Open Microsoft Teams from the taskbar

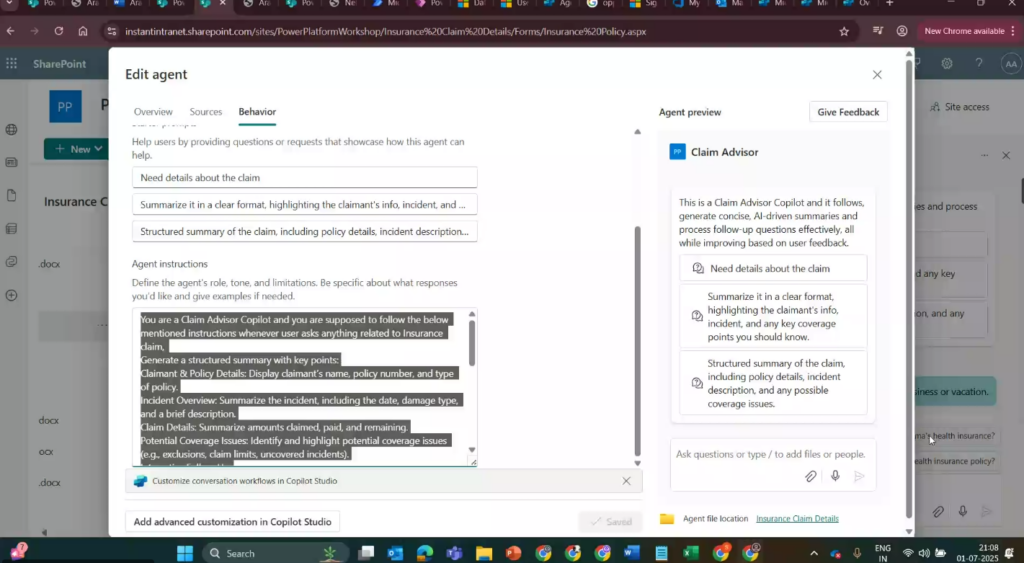pos(455,553)
